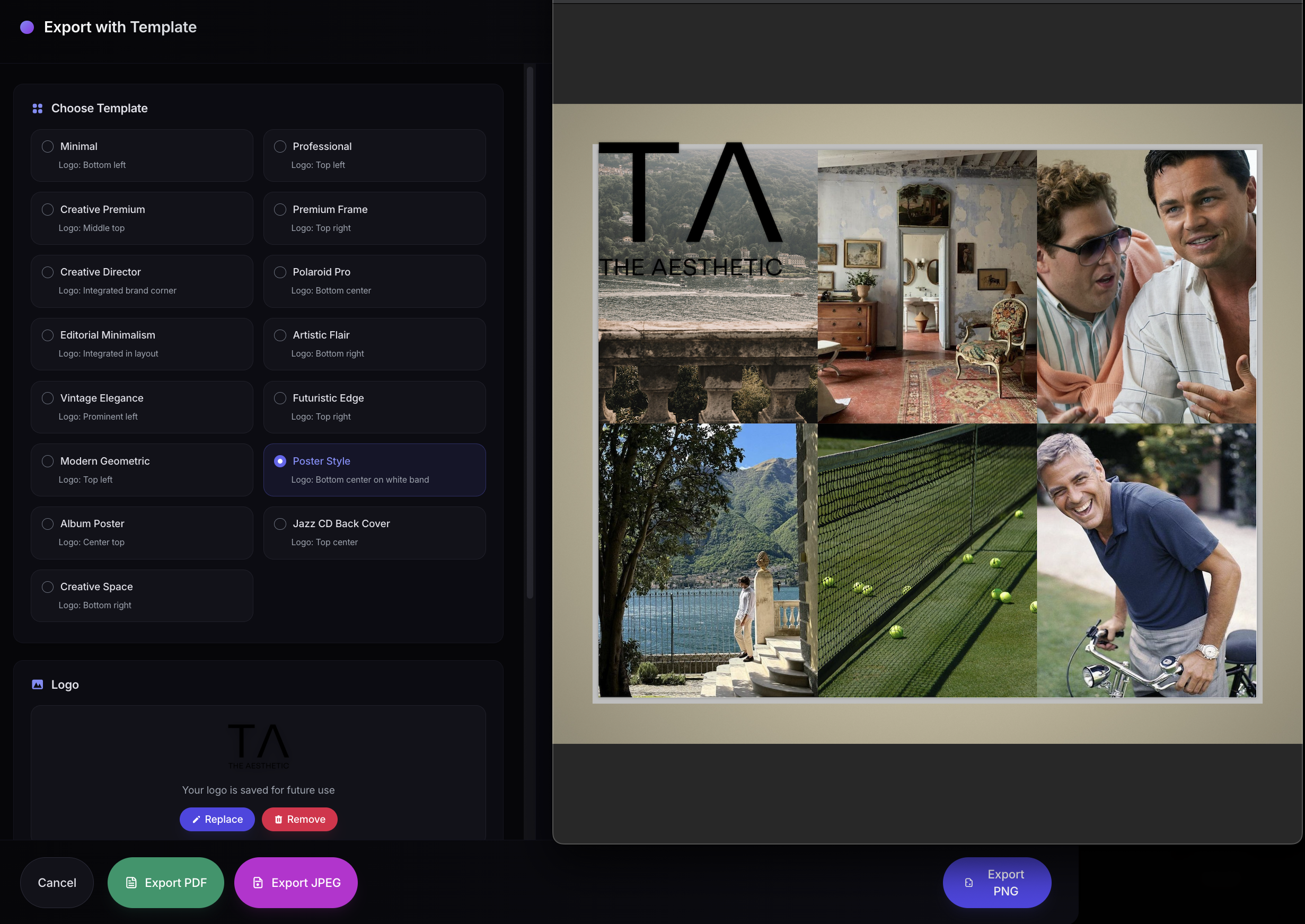The height and width of the screenshot is (924, 1305).
Task: Click the template panel vertical scrollbar
Action: [x=530, y=333]
